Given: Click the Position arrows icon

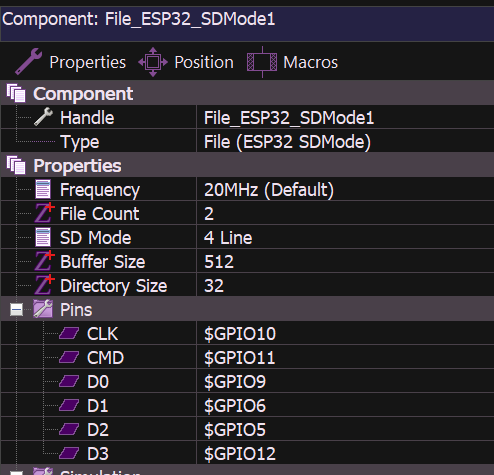Looking at the screenshot, I should click(153, 62).
